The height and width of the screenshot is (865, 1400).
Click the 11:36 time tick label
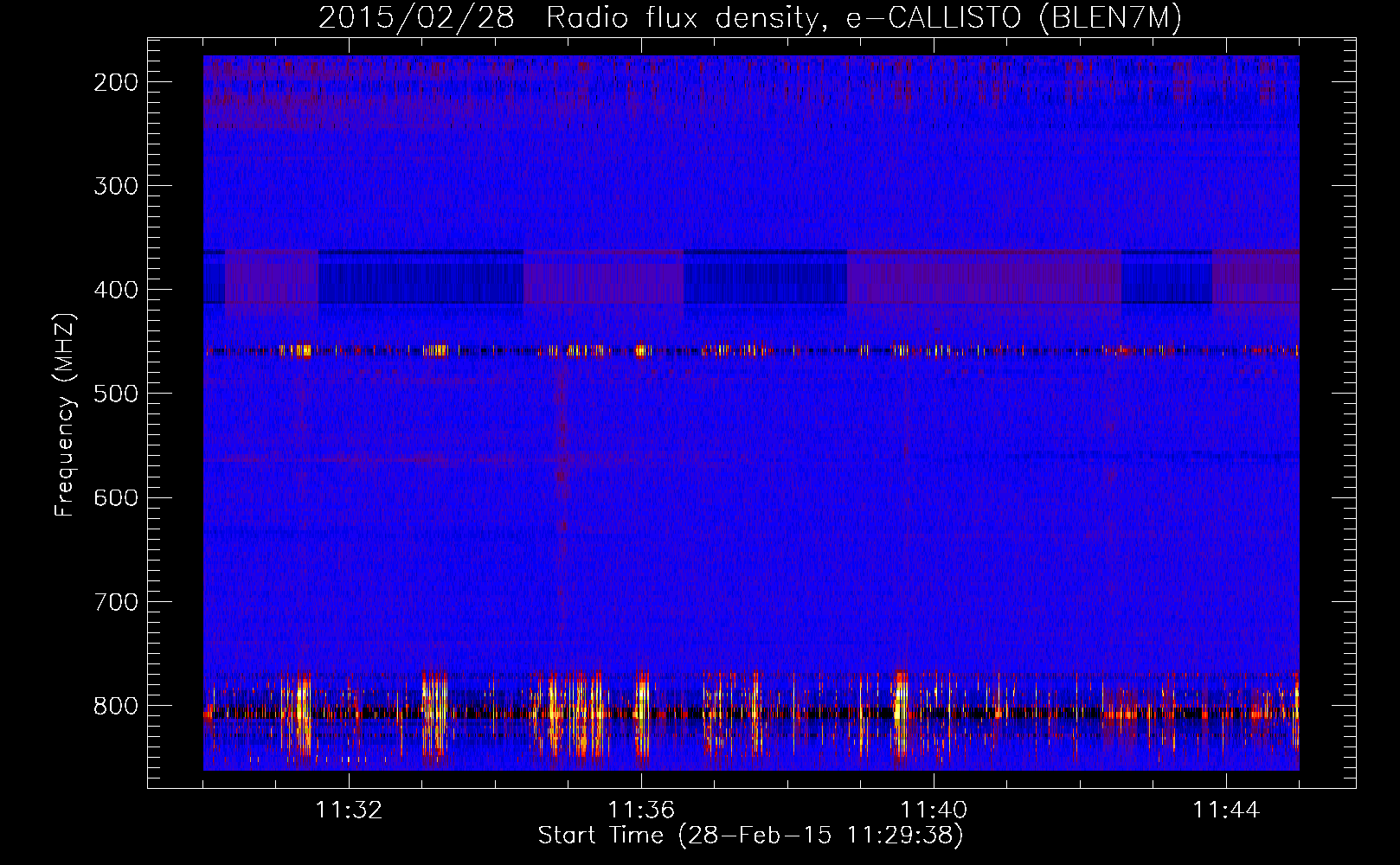[x=641, y=810]
